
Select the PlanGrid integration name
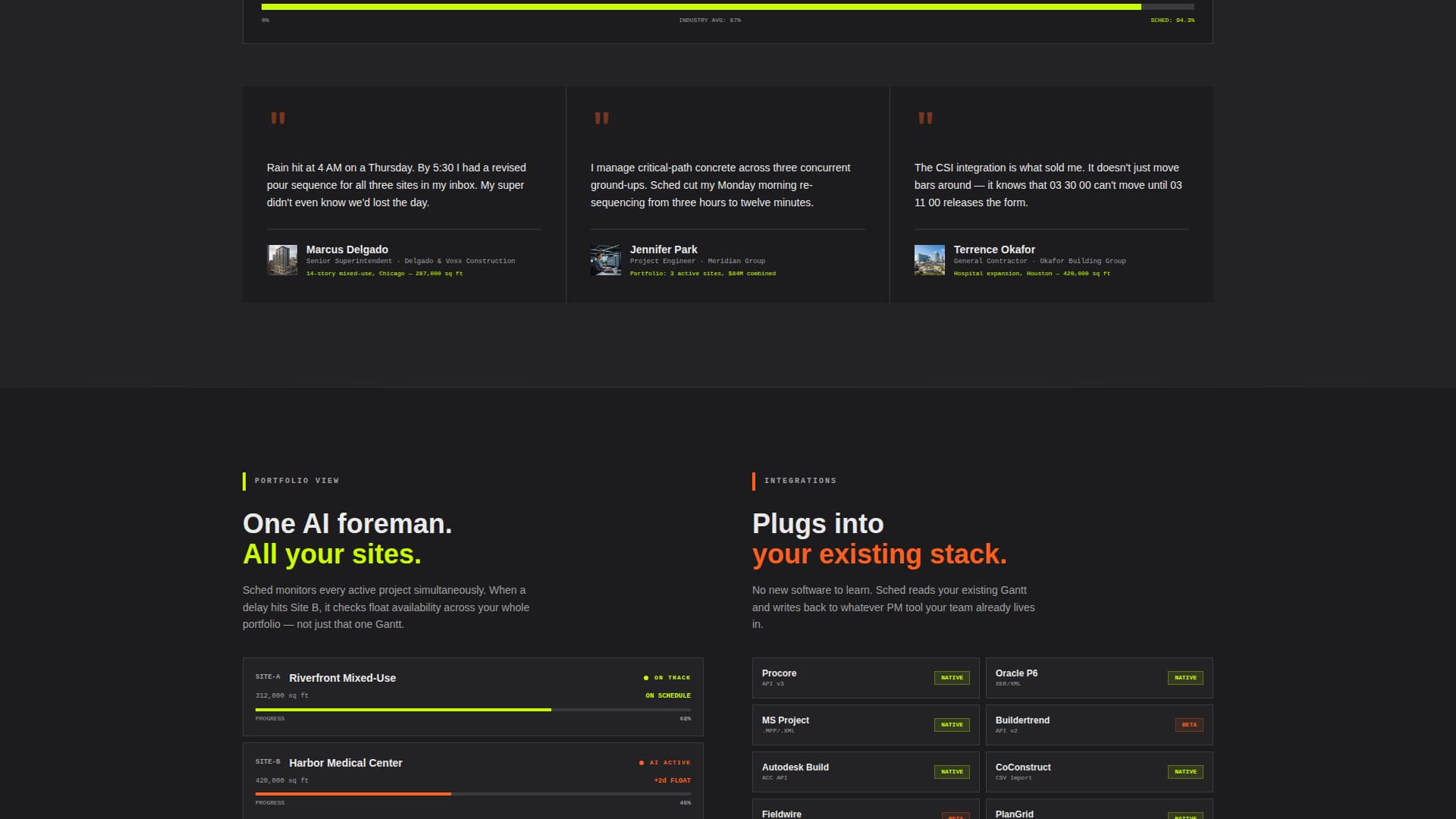point(1015,814)
